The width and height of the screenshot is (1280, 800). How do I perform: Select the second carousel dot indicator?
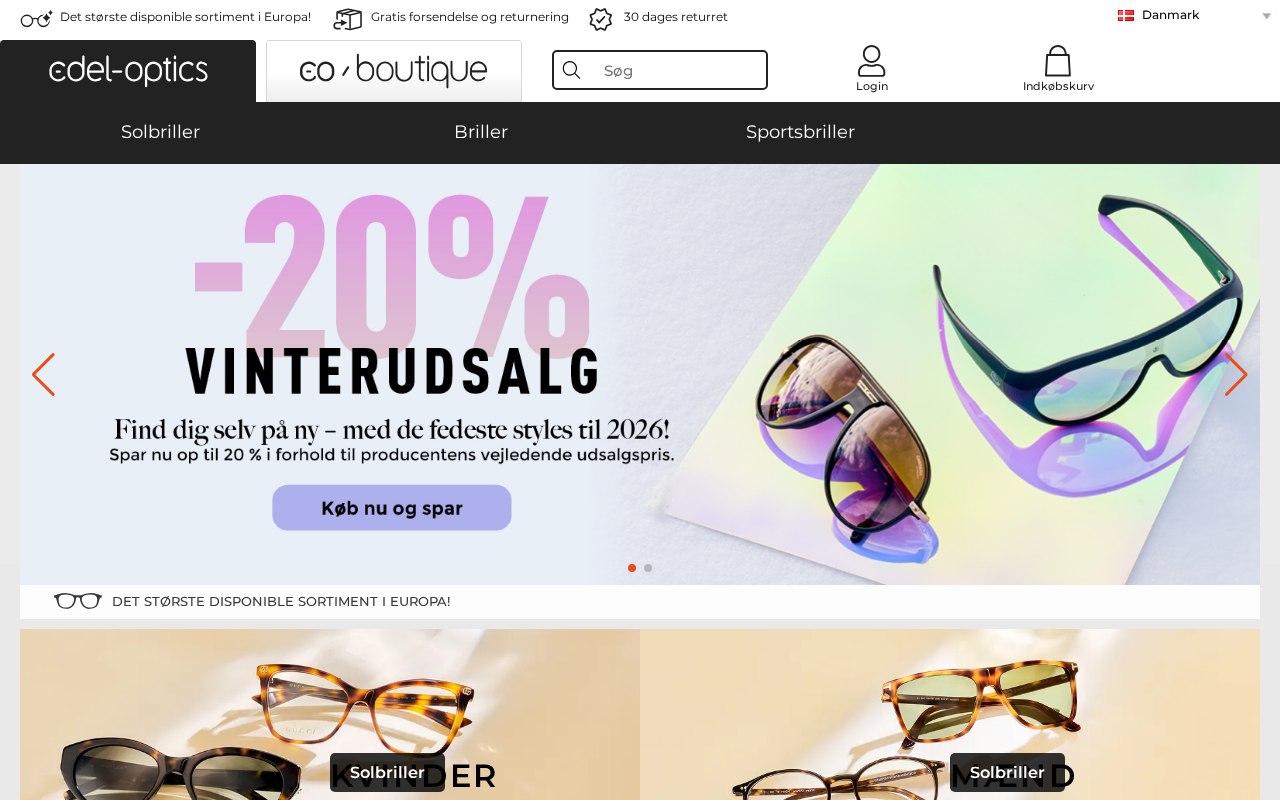[x=648, y=568]
